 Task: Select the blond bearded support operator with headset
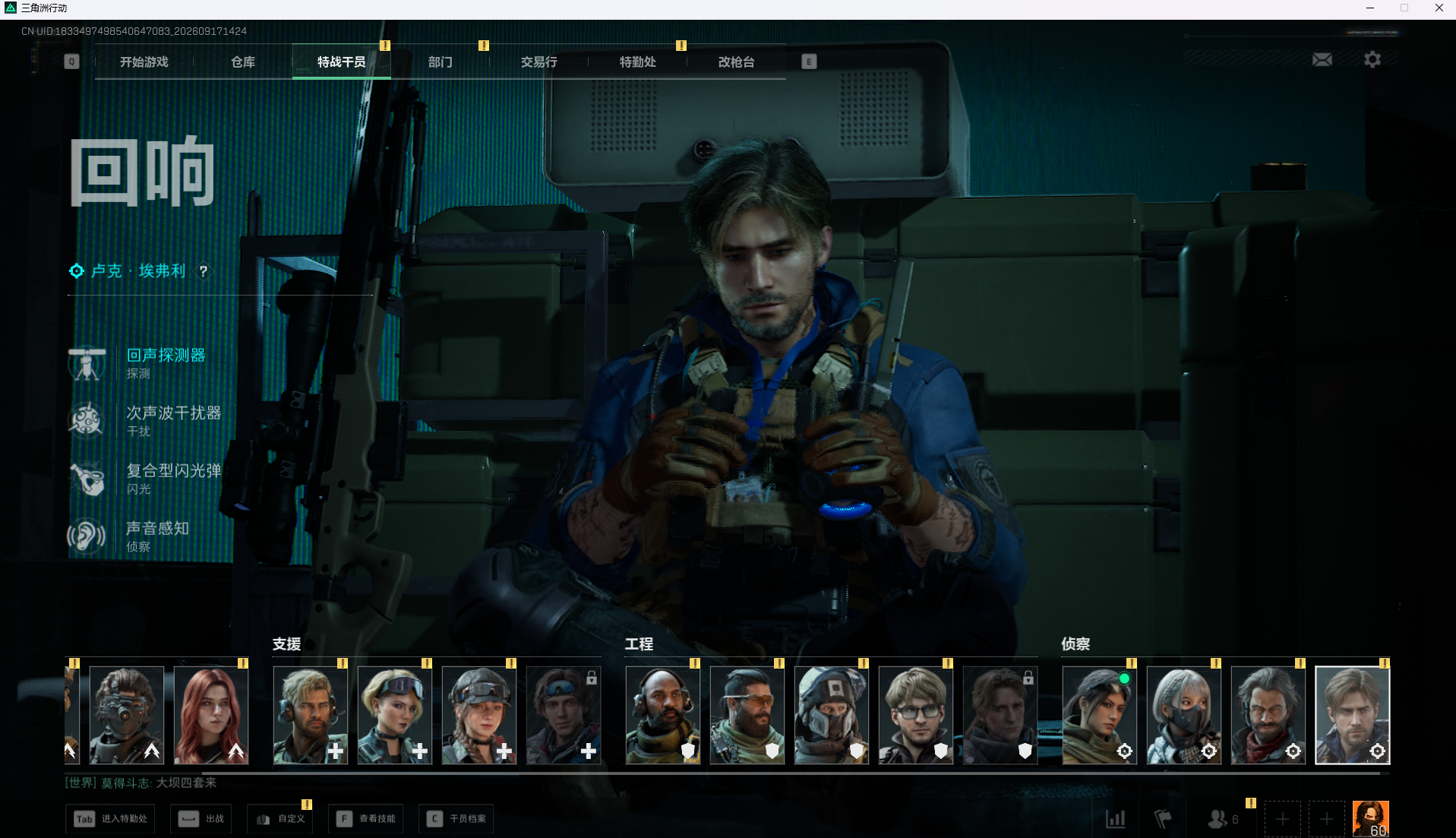311,715
